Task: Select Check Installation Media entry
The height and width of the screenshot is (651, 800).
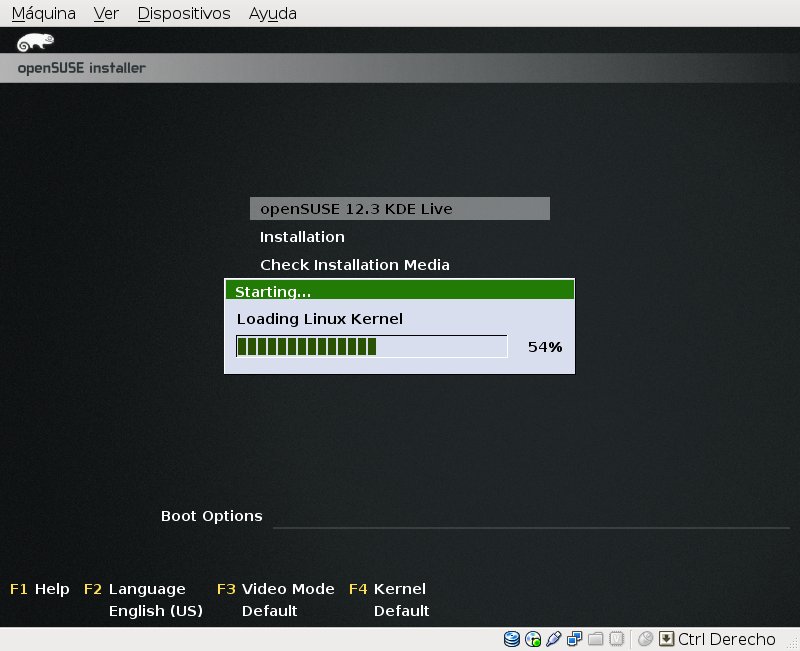Action: click(x=355, y=265)
